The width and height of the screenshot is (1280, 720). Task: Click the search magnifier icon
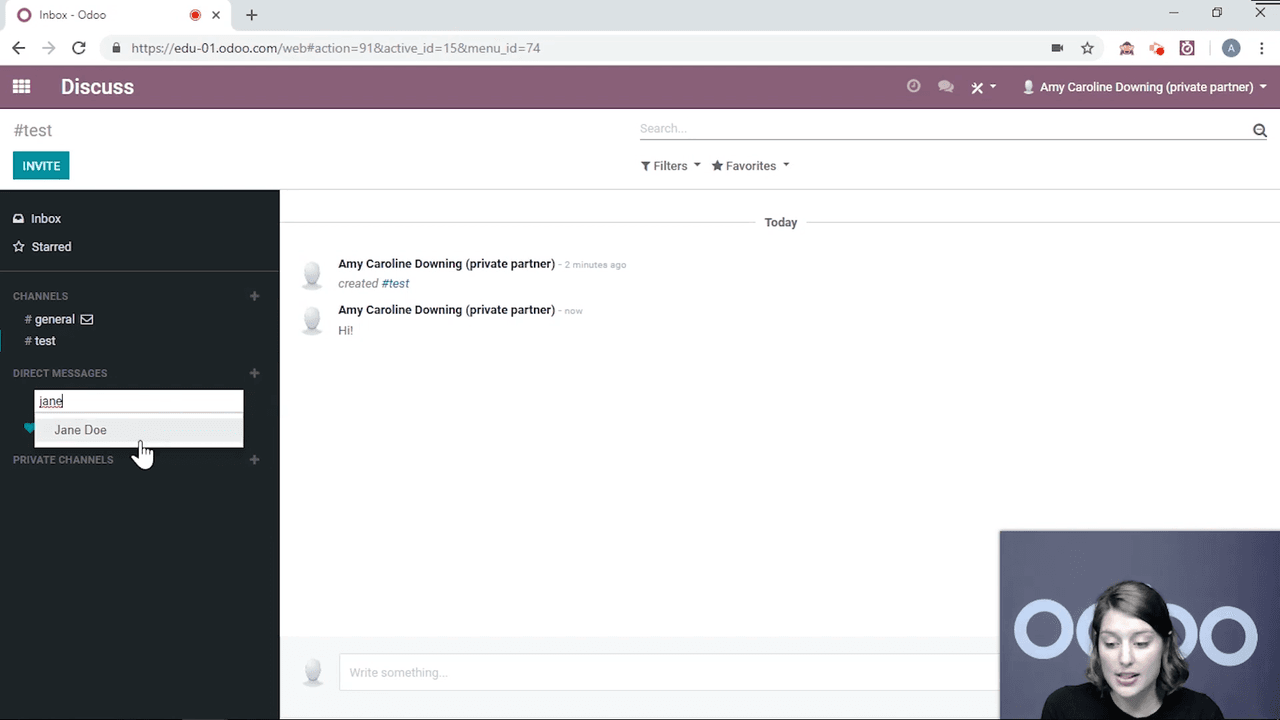pyautogui.click(x=1259, y=130)
